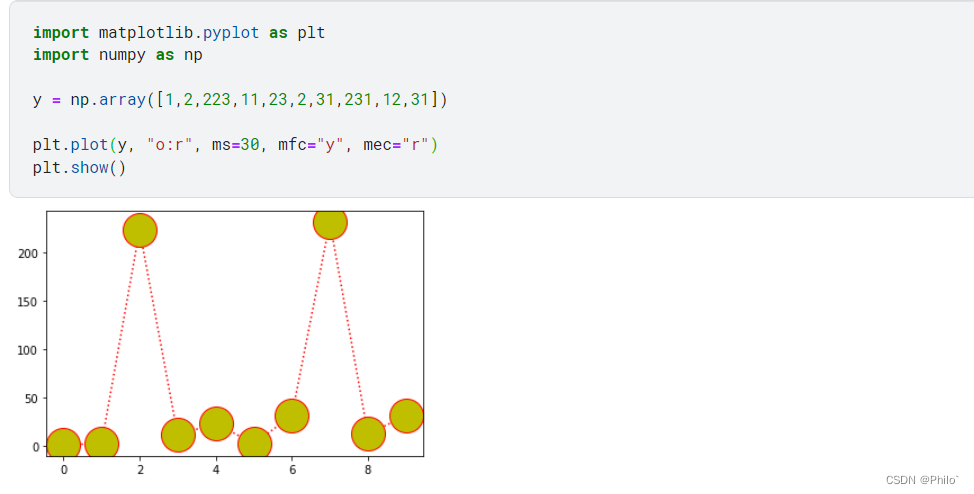
Task: Click the x-axis tick label 8
Action: (368, 470)
